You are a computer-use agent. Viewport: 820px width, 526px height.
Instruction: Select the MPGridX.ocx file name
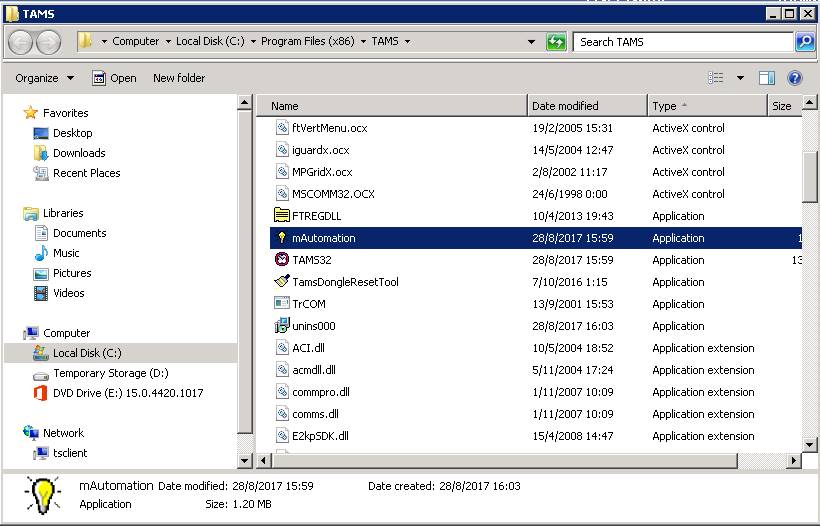tap(322, 172)
